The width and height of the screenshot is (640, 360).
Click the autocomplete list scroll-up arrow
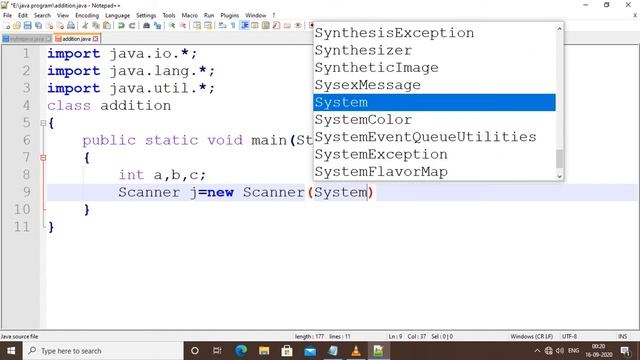tap(560, 29)
